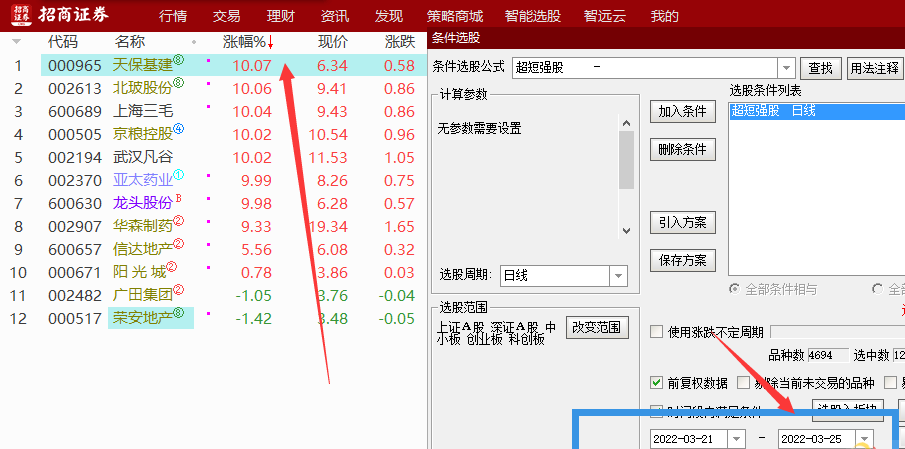905x449 pixels.
Task: Click the blue 4 badge beside 京粮控股
Action: 179,129
